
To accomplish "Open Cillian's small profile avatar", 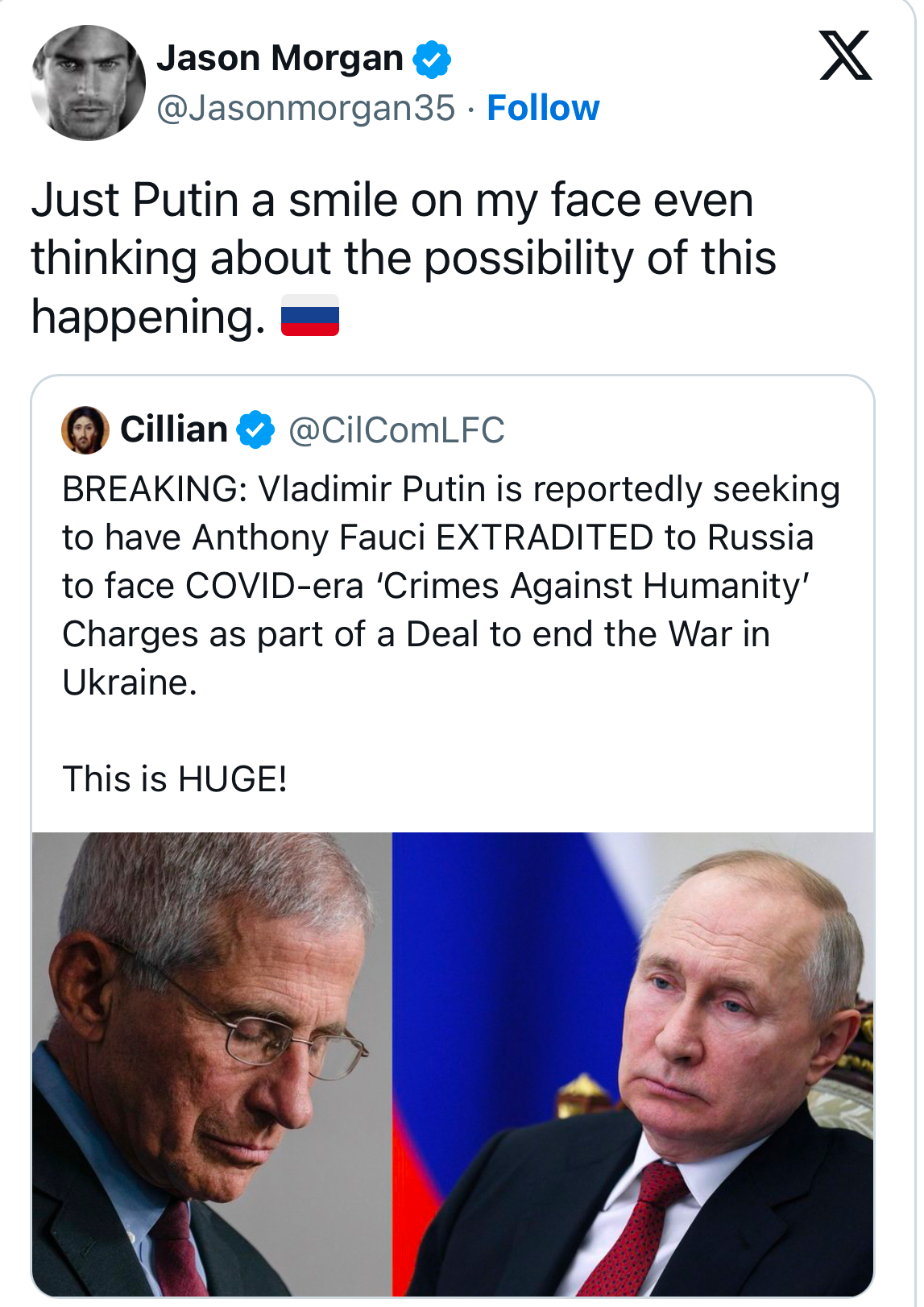I will [85, 429].
